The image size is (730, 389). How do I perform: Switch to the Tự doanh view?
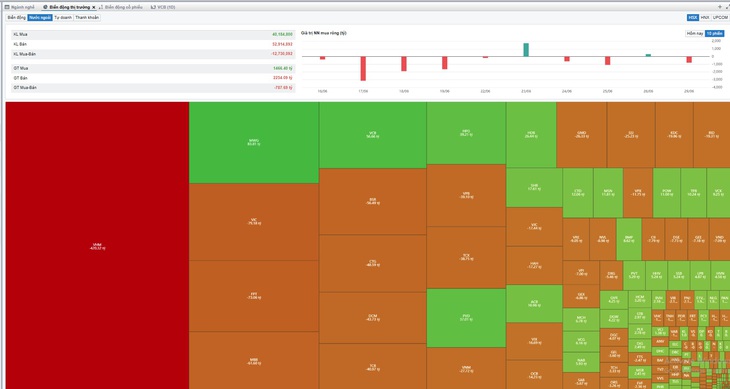63,18
